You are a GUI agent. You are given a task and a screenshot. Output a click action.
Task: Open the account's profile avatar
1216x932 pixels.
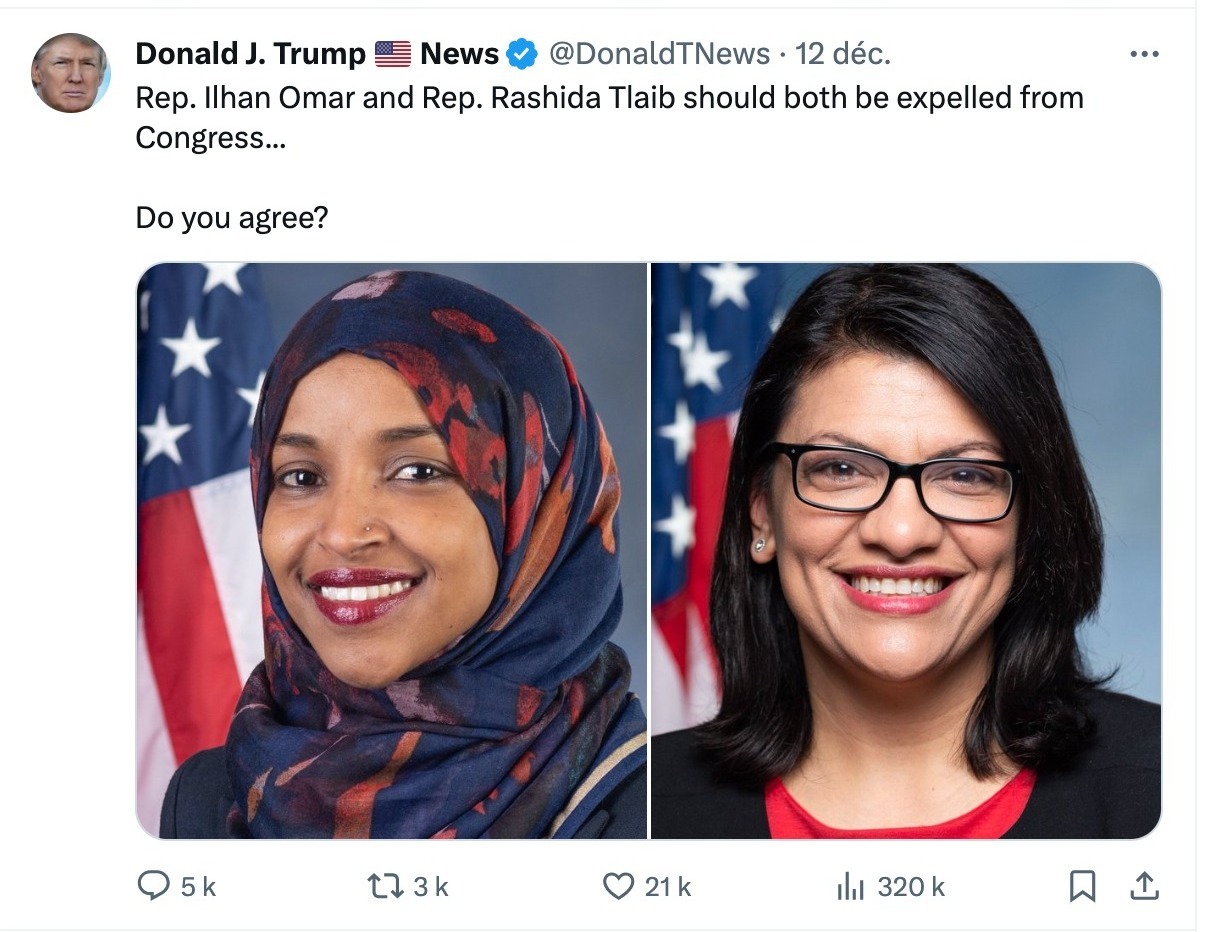point(70,73)
